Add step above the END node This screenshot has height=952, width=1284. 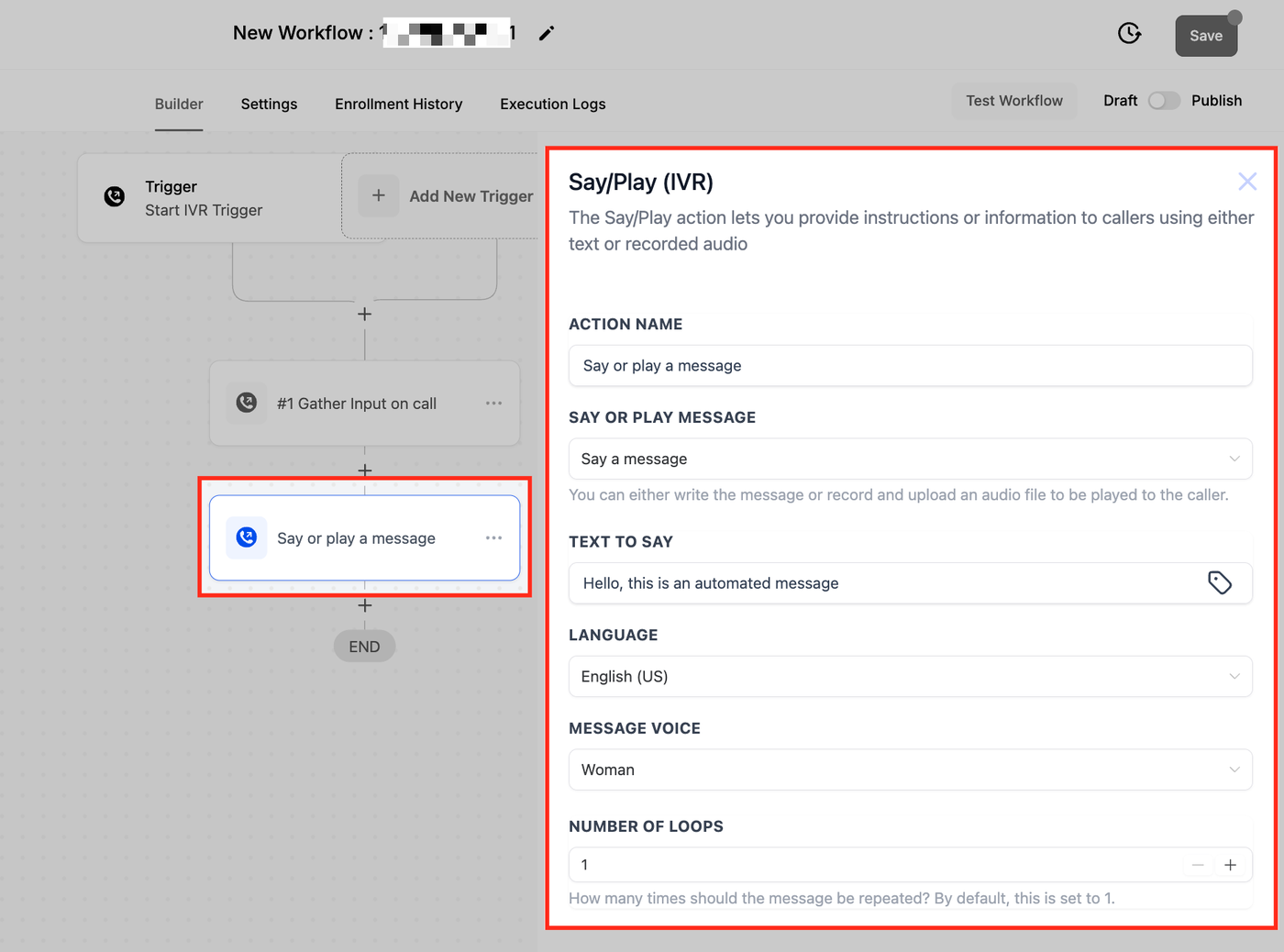(x=365, y=605)
